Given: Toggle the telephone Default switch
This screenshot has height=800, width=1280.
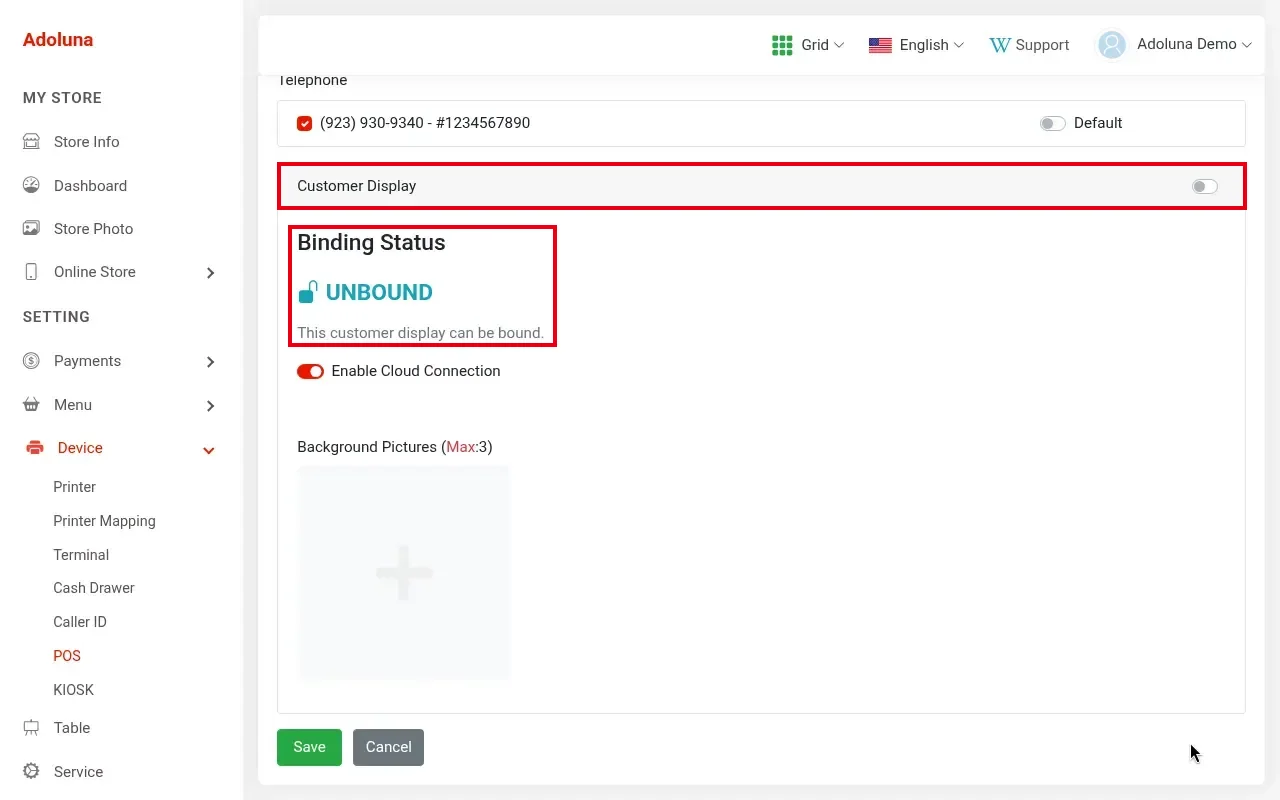Looking at the screenshot, I should tap(1052, 124).
